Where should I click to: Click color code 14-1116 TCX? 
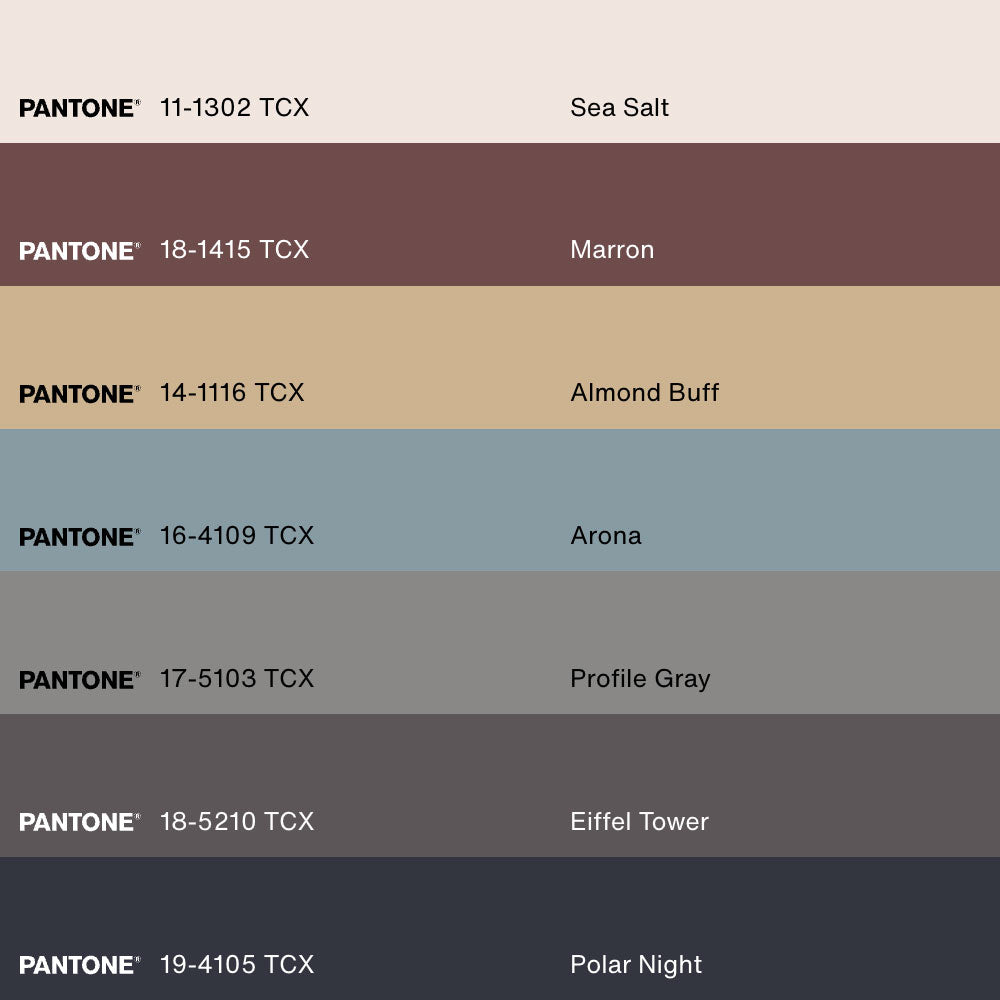pos(232,393)
